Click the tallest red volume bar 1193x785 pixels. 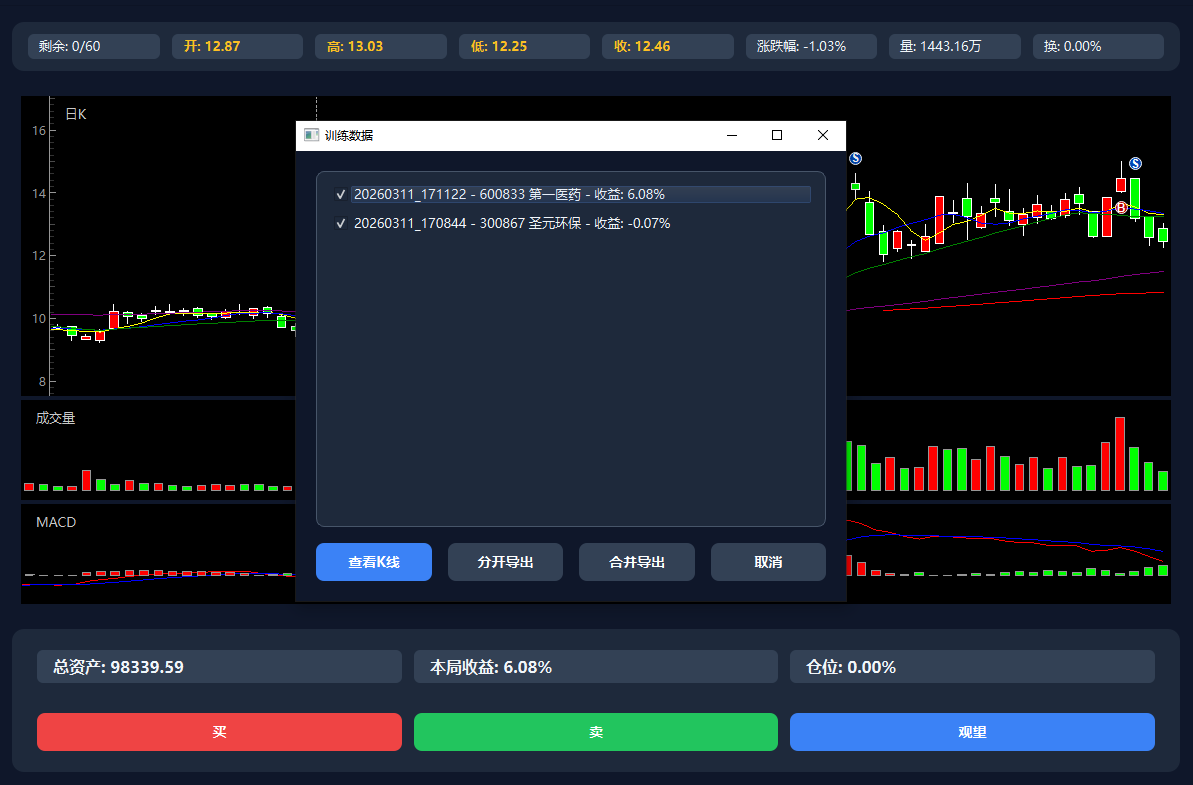(x=1120, y=454)
